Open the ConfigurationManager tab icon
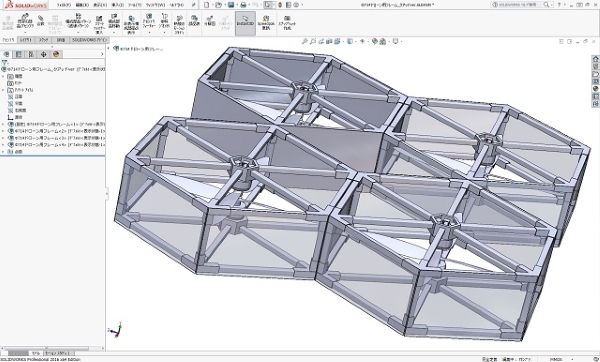 pos(31,54)
